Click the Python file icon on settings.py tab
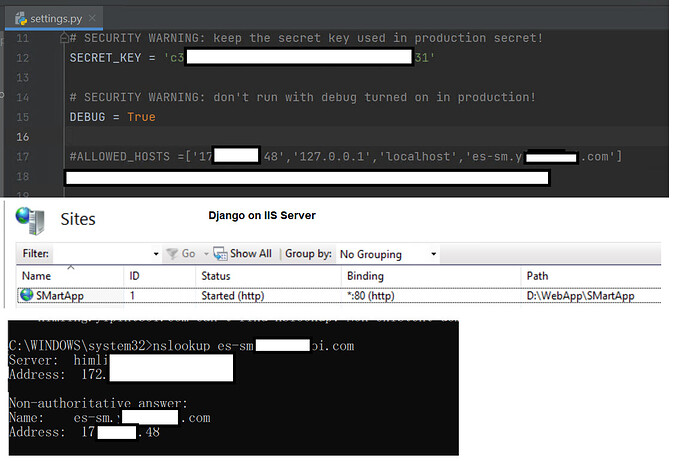690x461 pixels. click(x=21, y=18)
